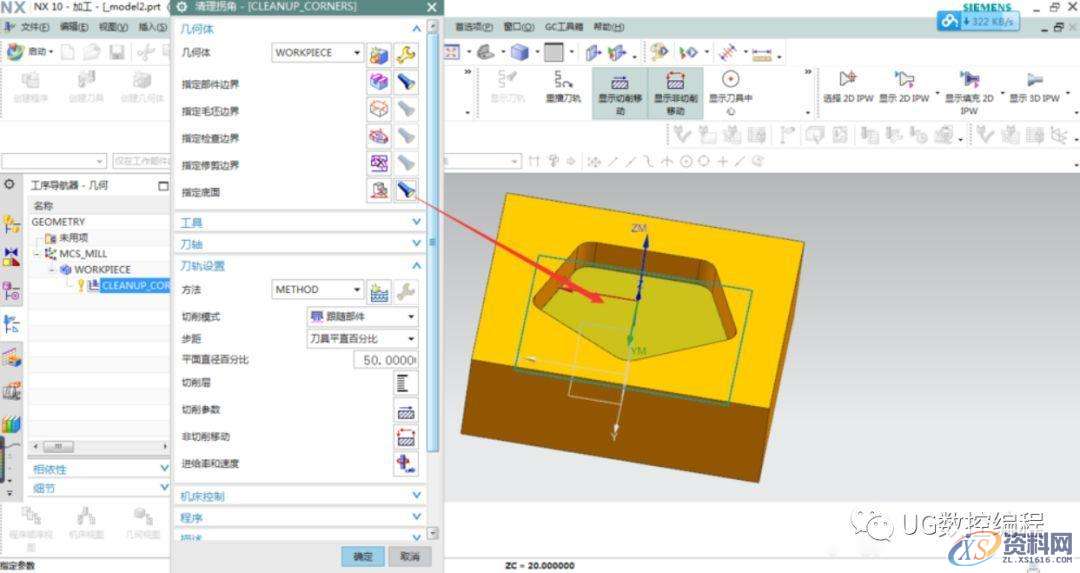The height and width of the screenshot is (573, 1080).
Task: Click the select part boundary icon
Action: pyautogui.click(x=379, y=82)
